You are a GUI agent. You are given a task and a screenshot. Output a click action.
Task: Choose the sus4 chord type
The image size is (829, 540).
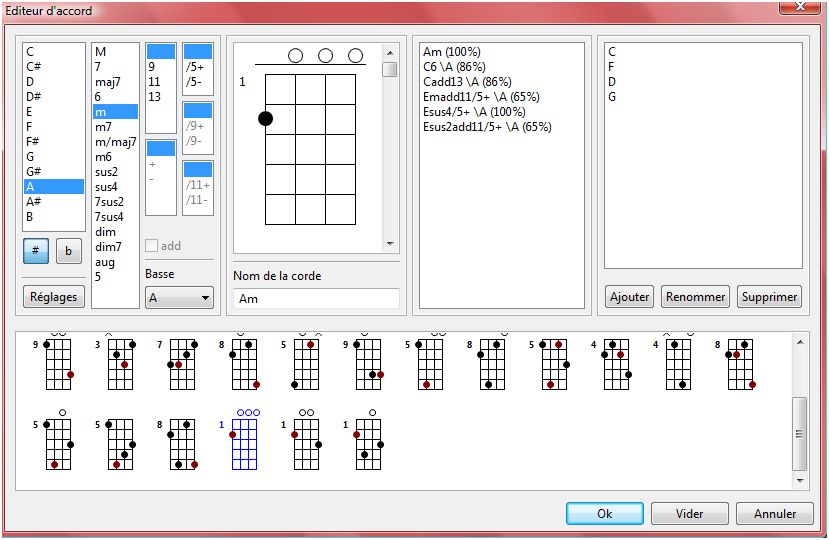106,187
